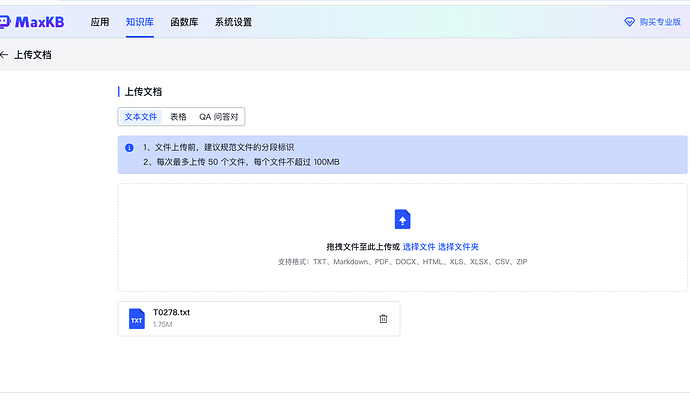Click the 选择文件 link
This screenshot has height=399, width=690.
point(418,247)
